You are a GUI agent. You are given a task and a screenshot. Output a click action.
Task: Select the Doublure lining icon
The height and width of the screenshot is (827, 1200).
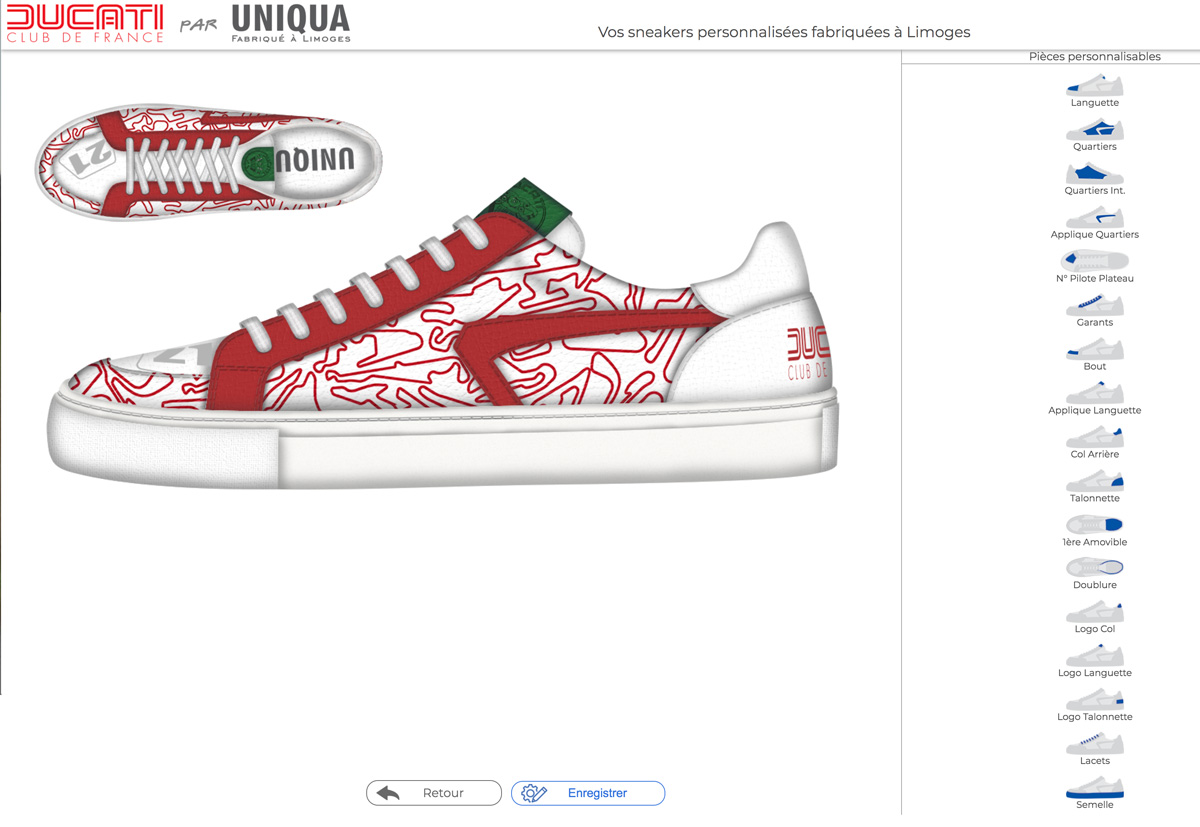[x=1095, y=568]
